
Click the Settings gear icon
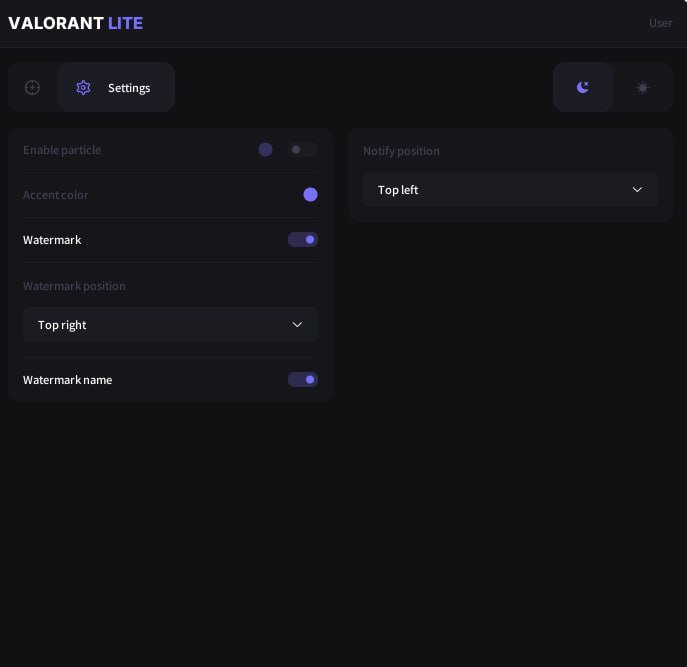click(x=83, y=88)
